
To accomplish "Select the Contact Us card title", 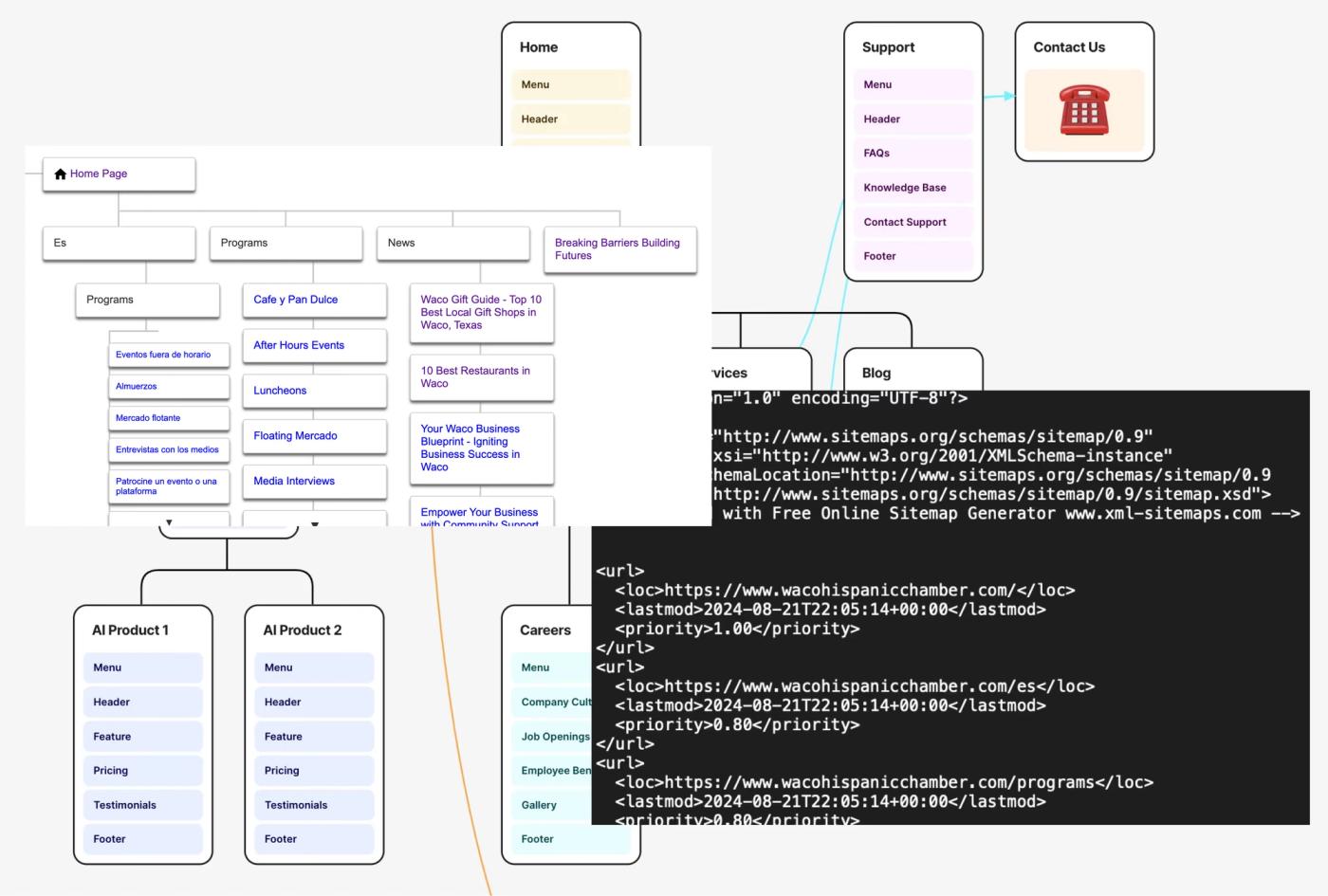I will 1069,47.
